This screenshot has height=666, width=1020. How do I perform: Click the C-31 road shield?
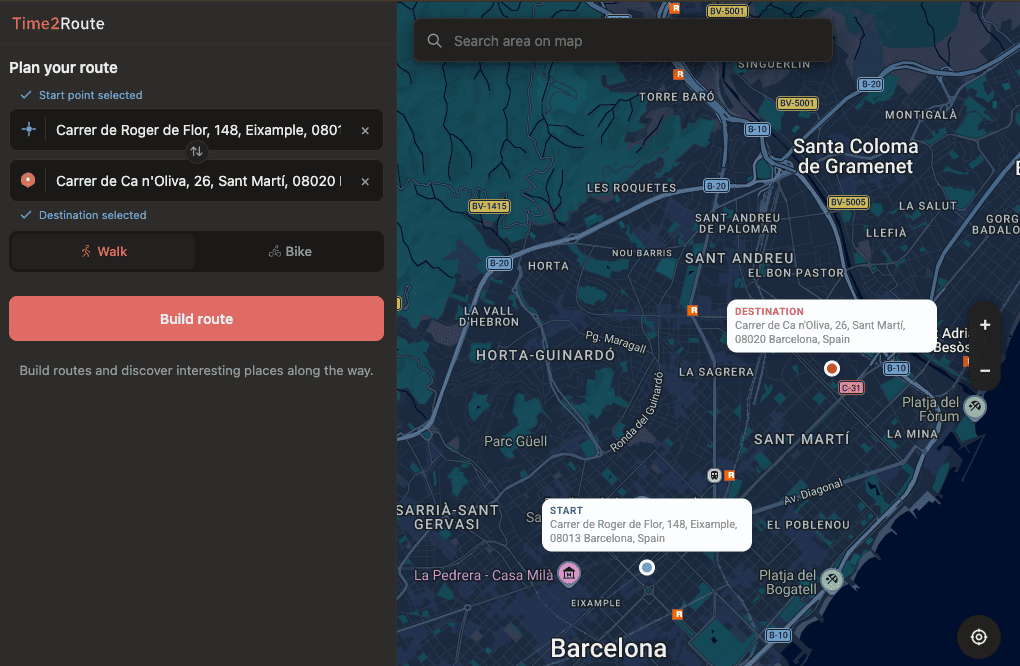click(x=851, y=388)
